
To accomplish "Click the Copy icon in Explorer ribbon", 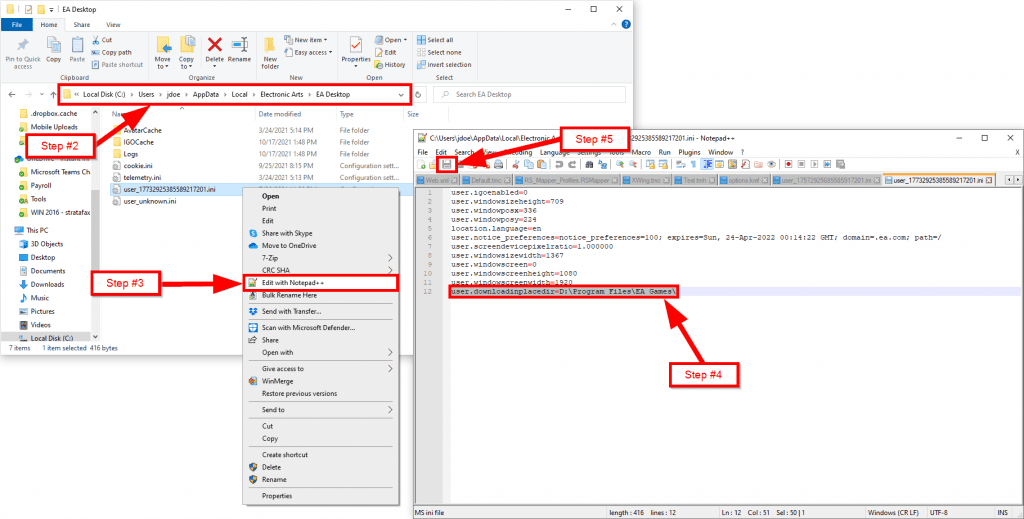I will (54, 46).
